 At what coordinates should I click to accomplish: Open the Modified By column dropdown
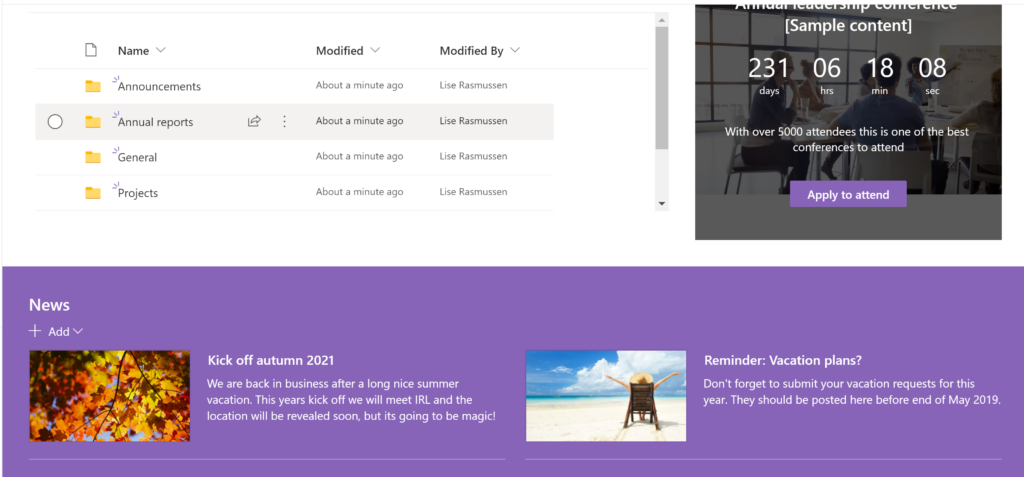515,50
